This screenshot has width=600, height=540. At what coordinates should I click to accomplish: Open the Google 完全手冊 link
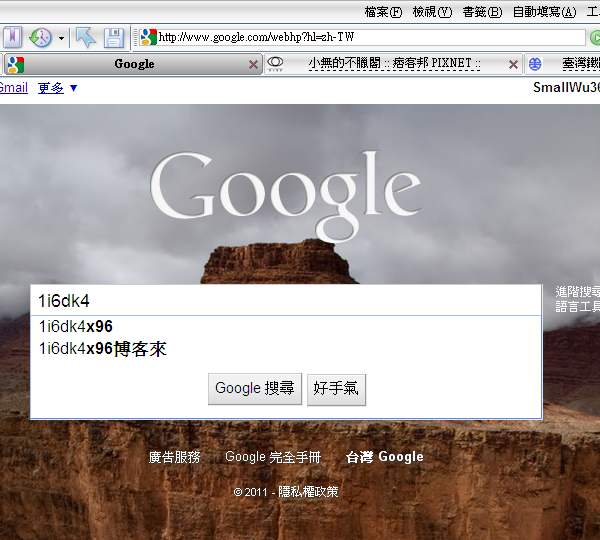[x=273, y=457]
